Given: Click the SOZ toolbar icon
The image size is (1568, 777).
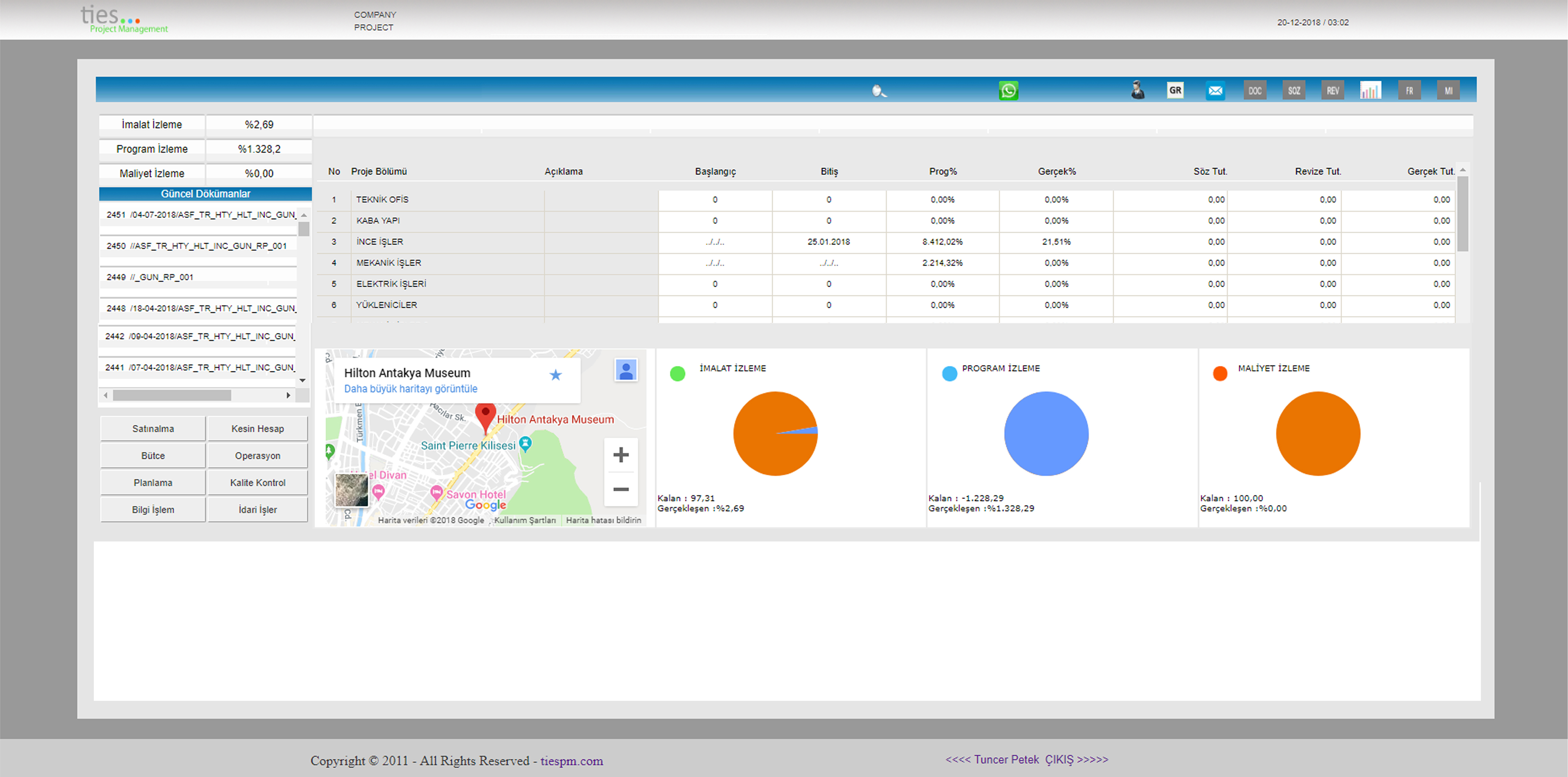Looking at the screenshot, I should click(x=1294, y=91).
